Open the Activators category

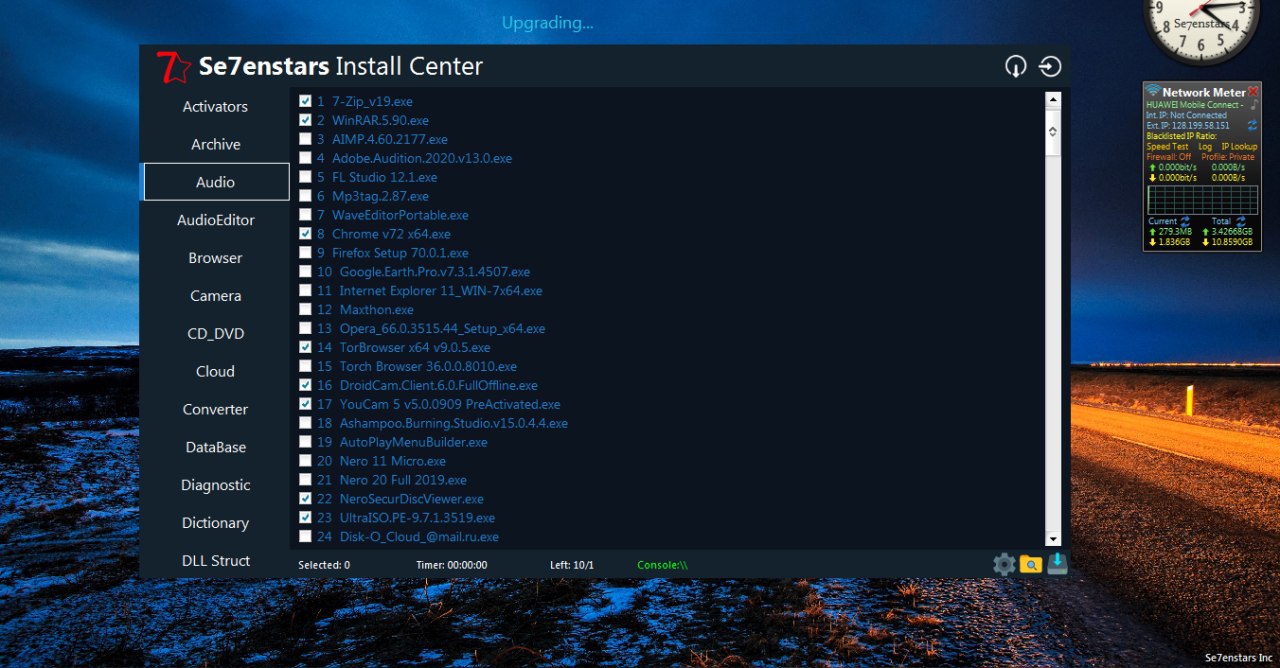(x=215, y=106)
